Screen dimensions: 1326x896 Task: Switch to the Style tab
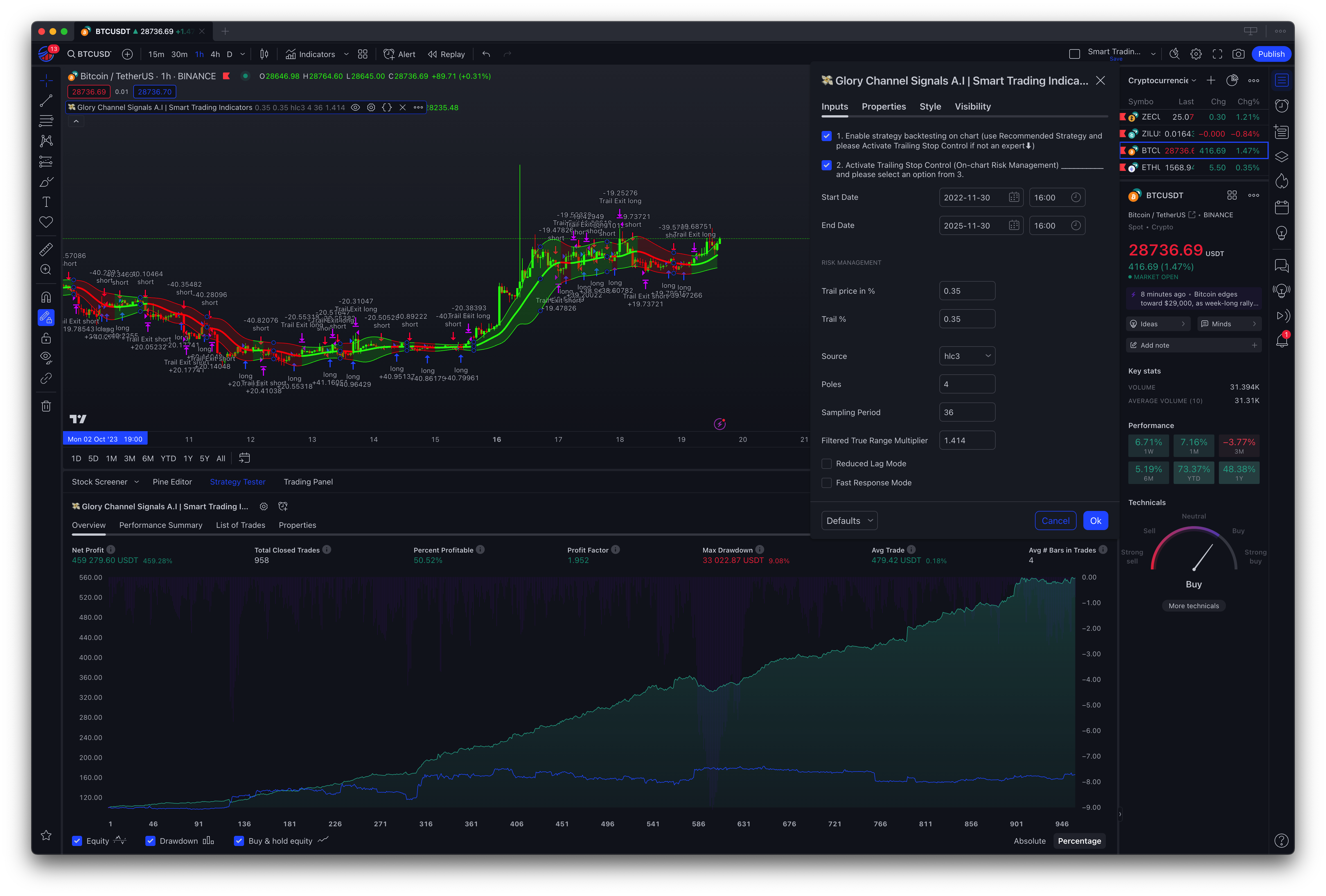click(930, 107)
